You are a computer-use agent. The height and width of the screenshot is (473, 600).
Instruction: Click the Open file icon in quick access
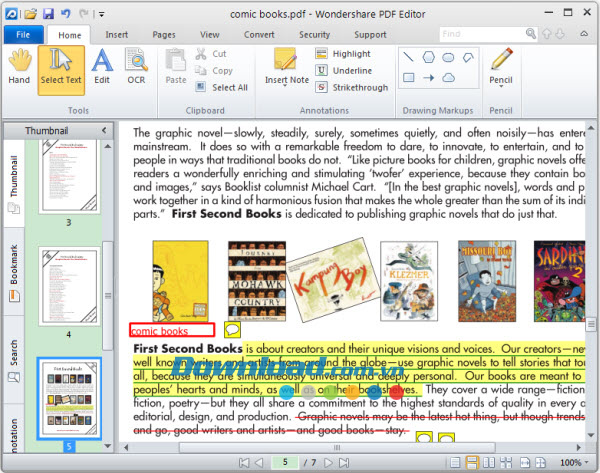(x=31, y=14)
